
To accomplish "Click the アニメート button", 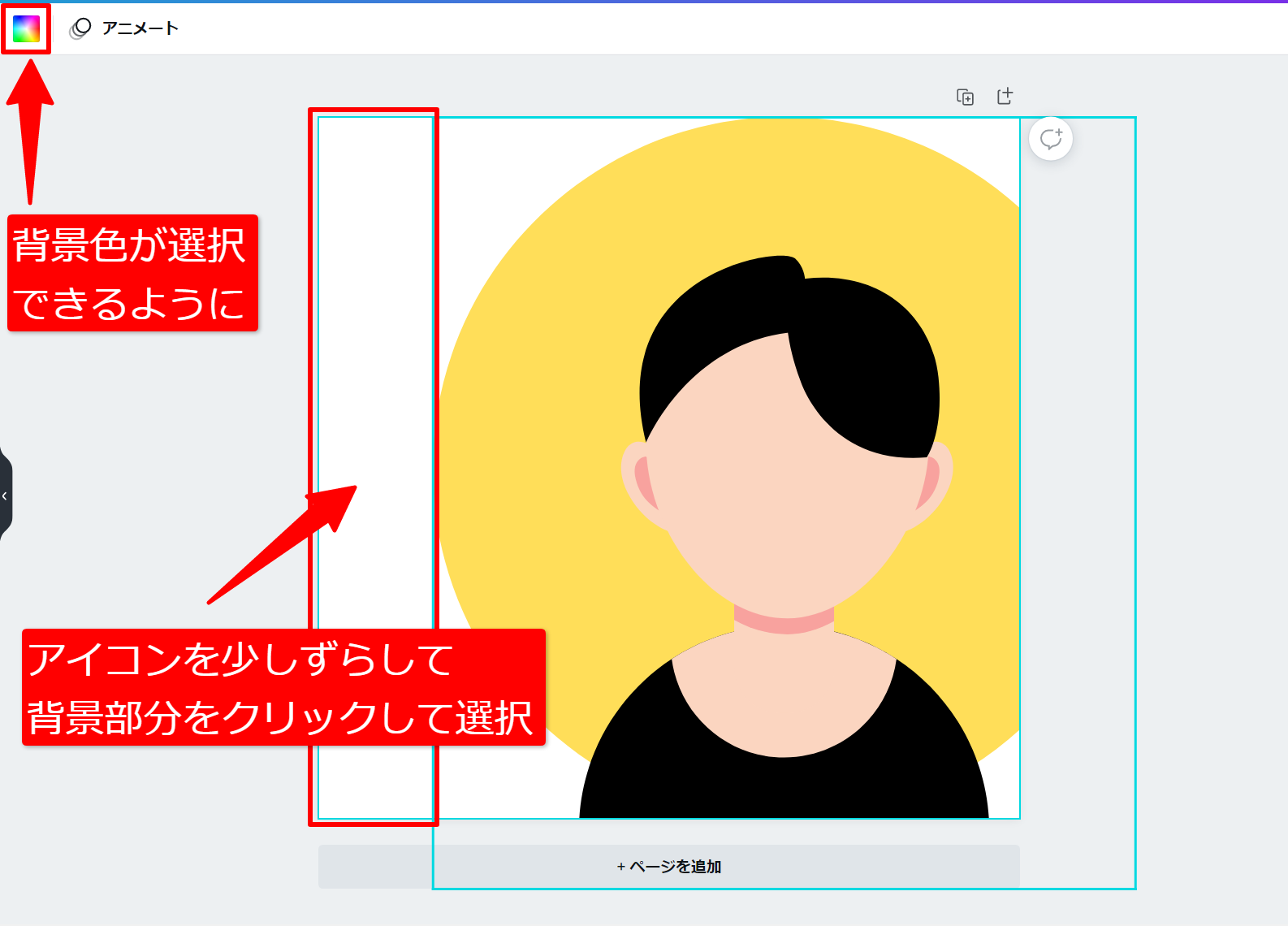I will point(124,28).
